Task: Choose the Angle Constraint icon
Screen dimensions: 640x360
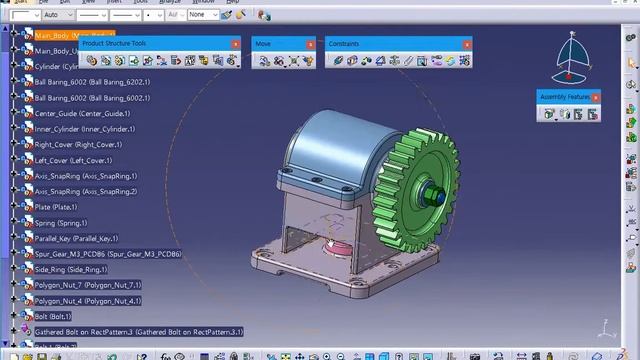Action: pos(380,61)
